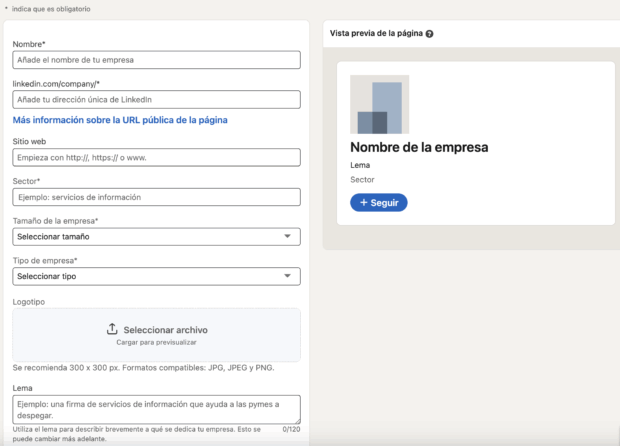Focus the Nombre company name field
The height and width of the screenshot is (446, 620).
156,60
